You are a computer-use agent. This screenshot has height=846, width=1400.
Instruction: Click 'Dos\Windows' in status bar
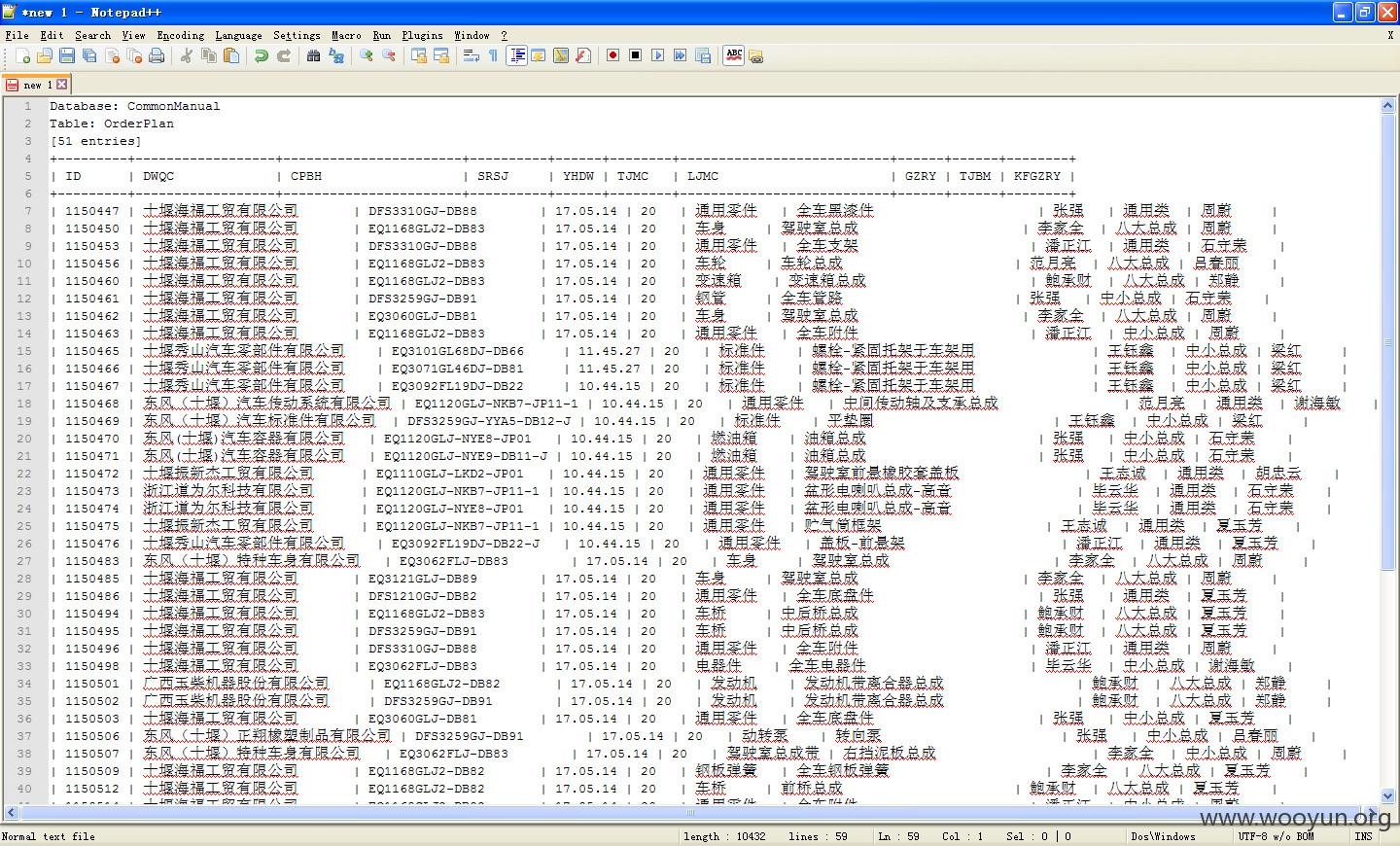tap(1163, 836)
